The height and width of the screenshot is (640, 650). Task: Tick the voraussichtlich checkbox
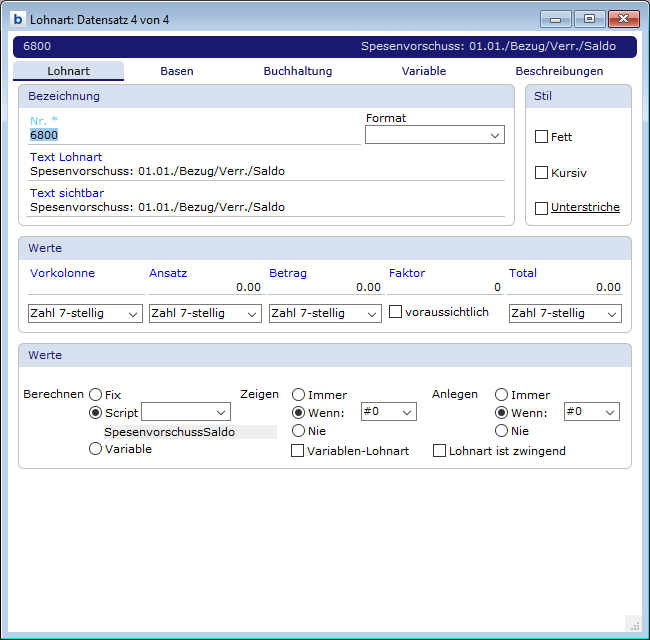tap(395, 312)
